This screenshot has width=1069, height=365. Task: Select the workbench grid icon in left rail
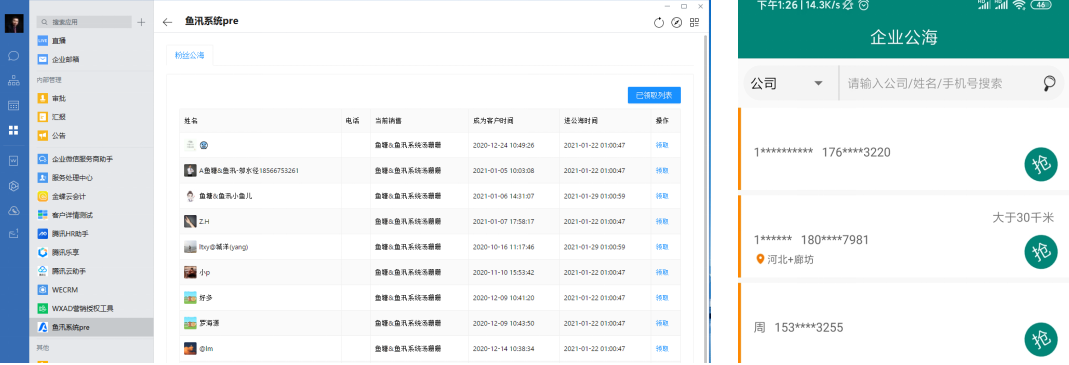tap(14, 130)
